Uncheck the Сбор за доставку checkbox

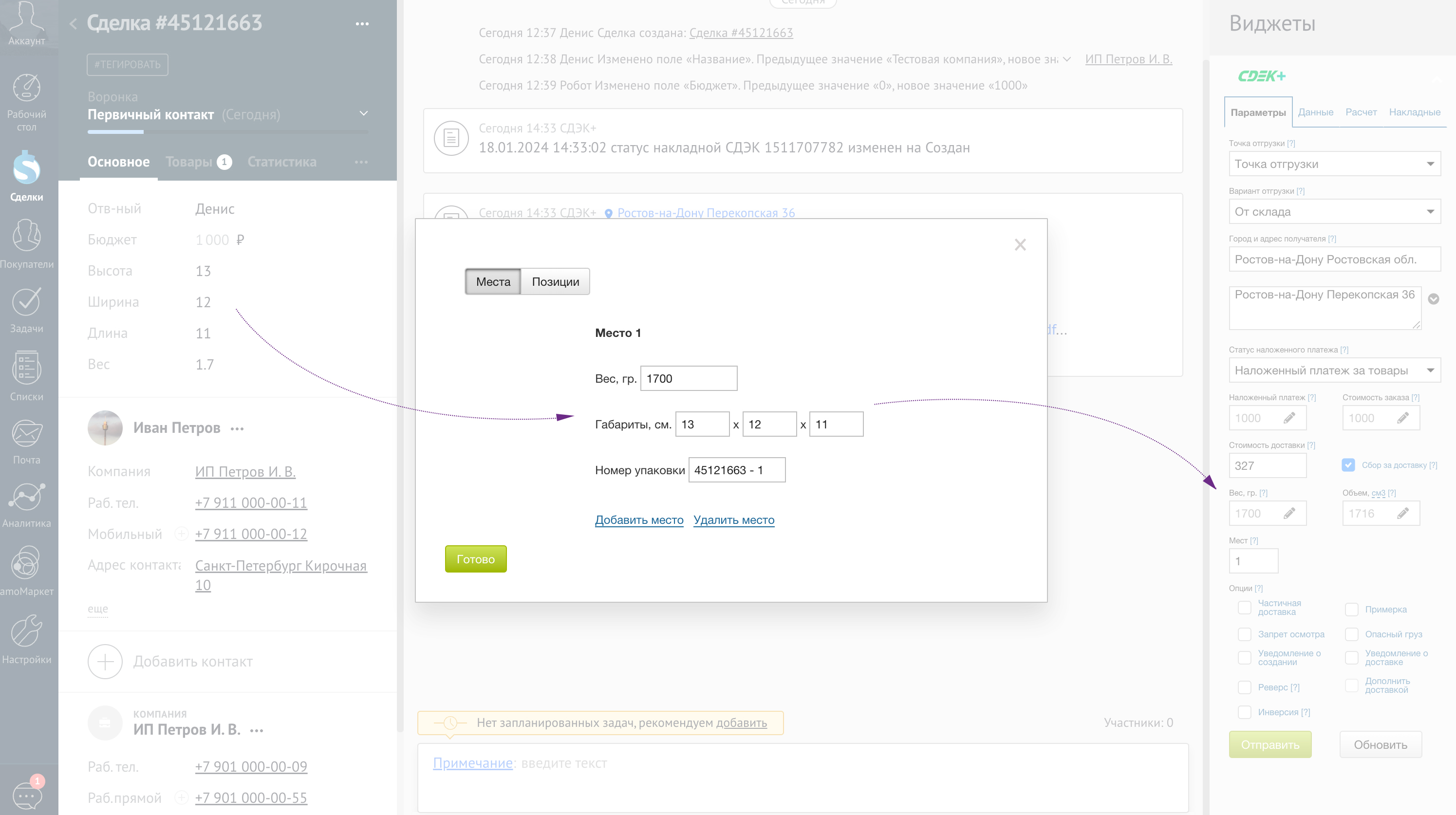1348,464
